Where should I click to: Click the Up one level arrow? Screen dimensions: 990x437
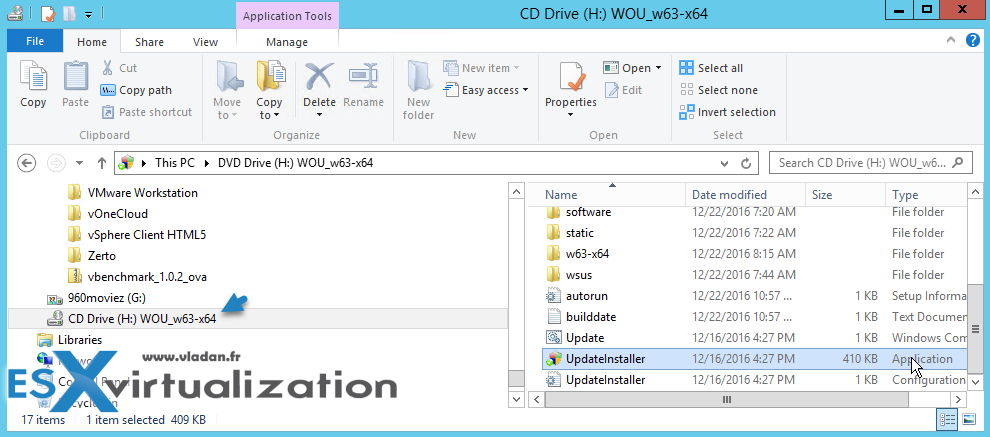tap(102, 163)
